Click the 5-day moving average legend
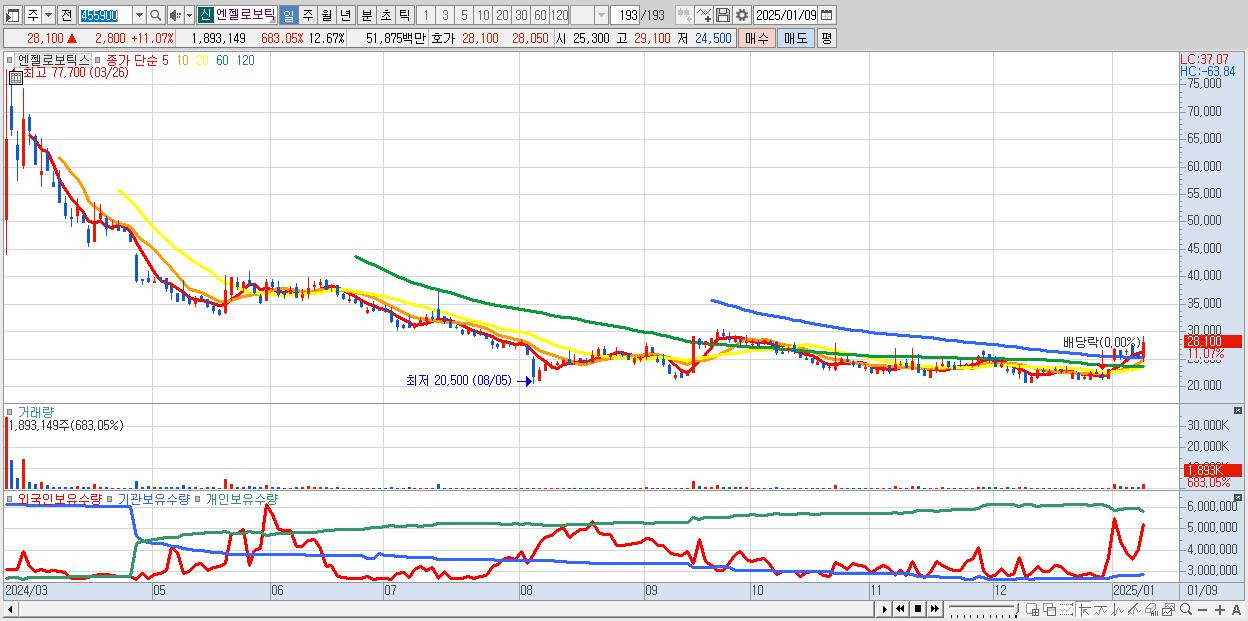This screenshot has width=1248, height=621. point(164,60)
